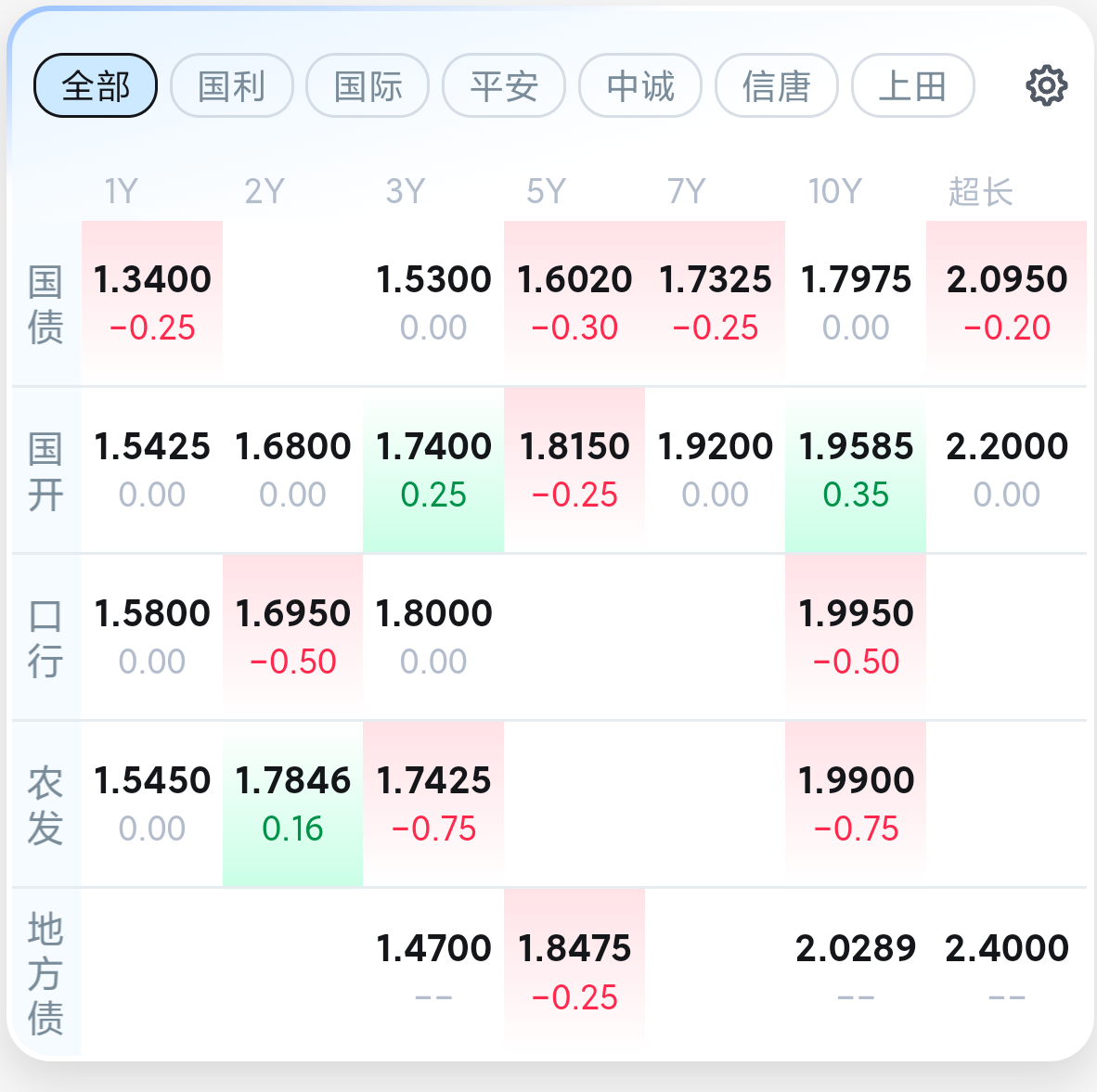Click the 超长 column header
The height and width of the screenshot is (1092, 1097).
click(x=980, y=192)
